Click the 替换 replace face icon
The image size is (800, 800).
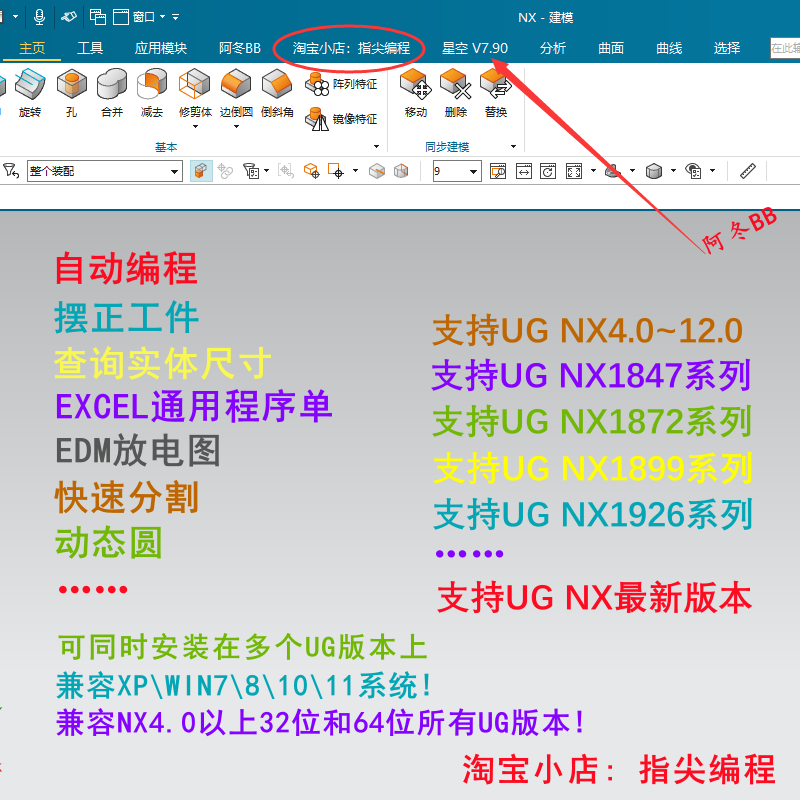click(x=496, y=93)
